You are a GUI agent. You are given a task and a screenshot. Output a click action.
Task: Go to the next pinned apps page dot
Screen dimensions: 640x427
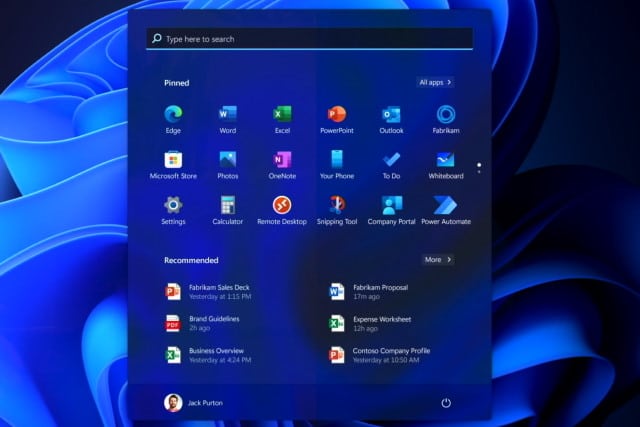pos(479,172)
